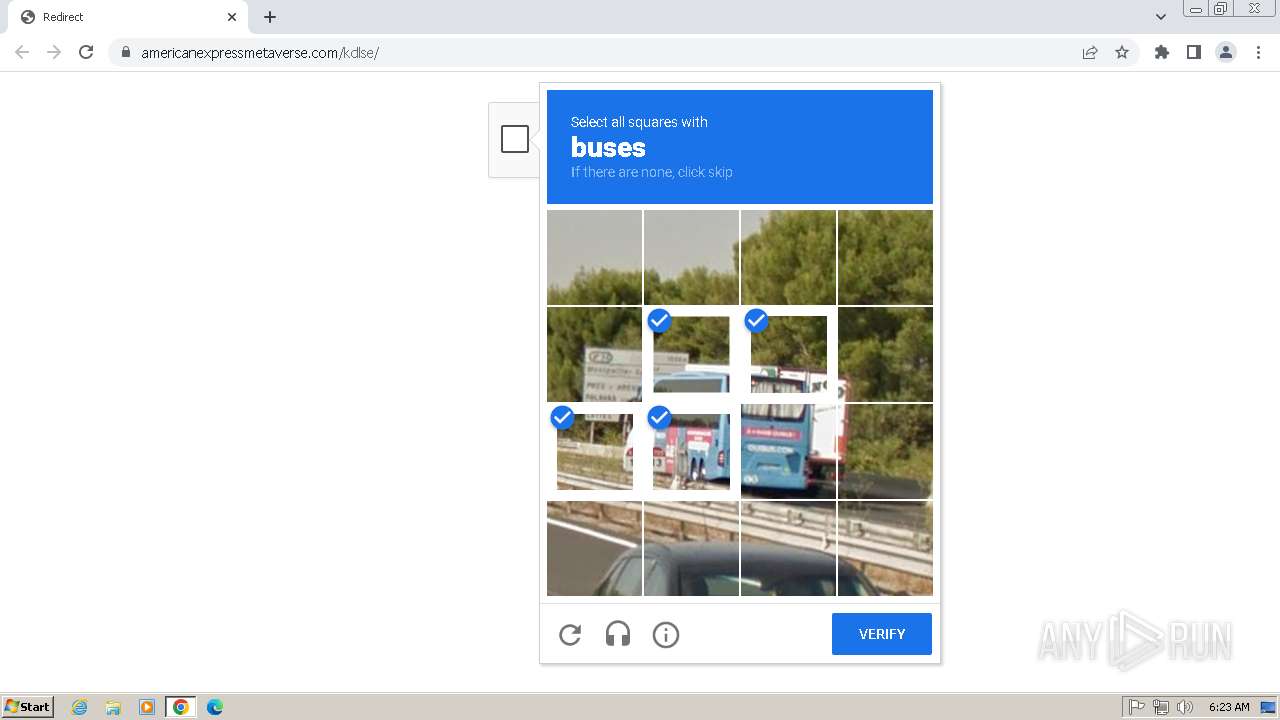
Task: Open volume speaker tray icon
Action: click(x=1185, y=707)
